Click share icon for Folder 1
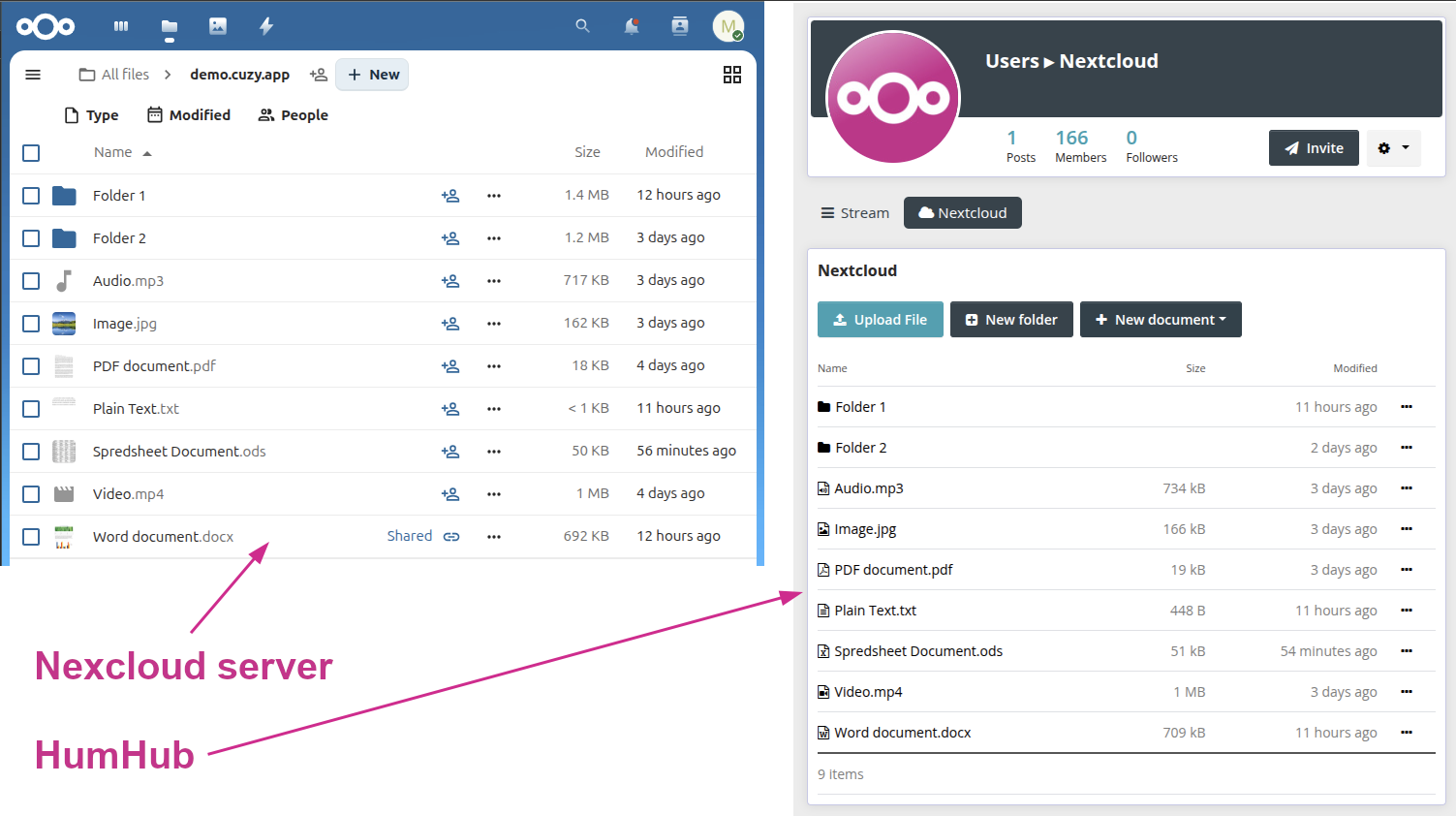The width and height of the screenshot is (1456, 816). (450, 196)
